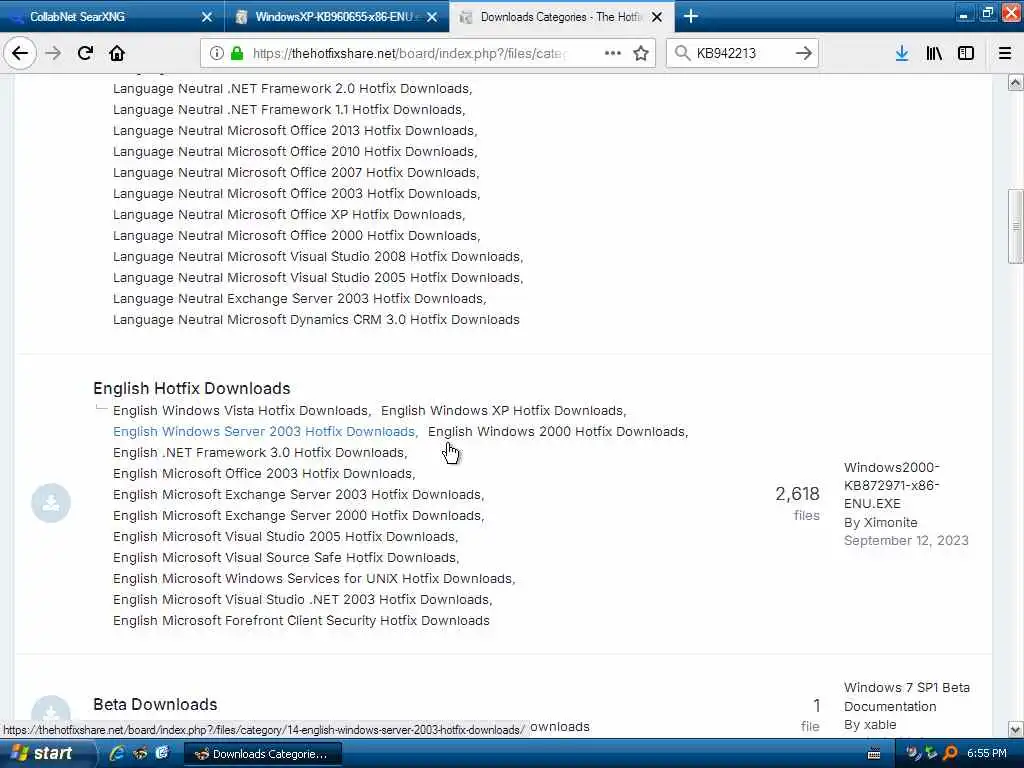Open English Visual Studio .NET 2003 link
Viewport: 1024px width, 768px height.
coord(301,599)
